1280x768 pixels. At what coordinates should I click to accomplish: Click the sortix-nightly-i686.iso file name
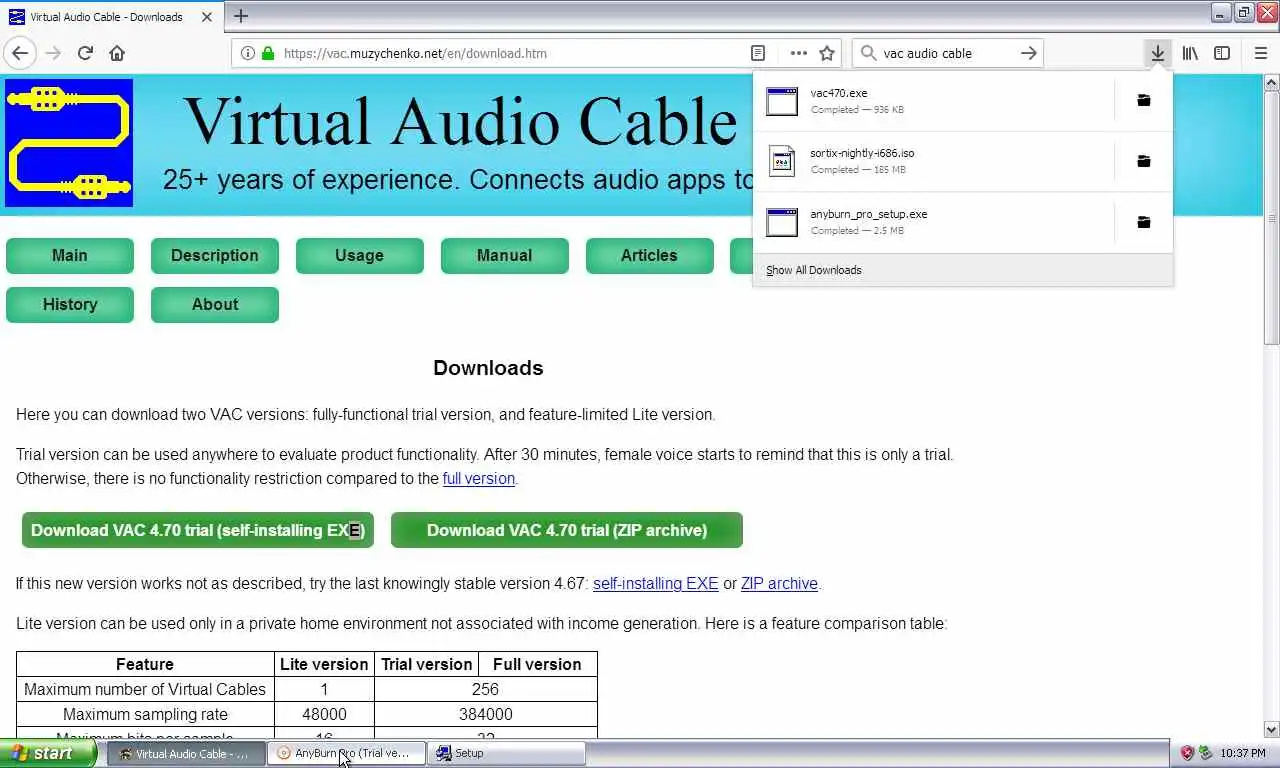pyautogui.click(x=862, y=153)
